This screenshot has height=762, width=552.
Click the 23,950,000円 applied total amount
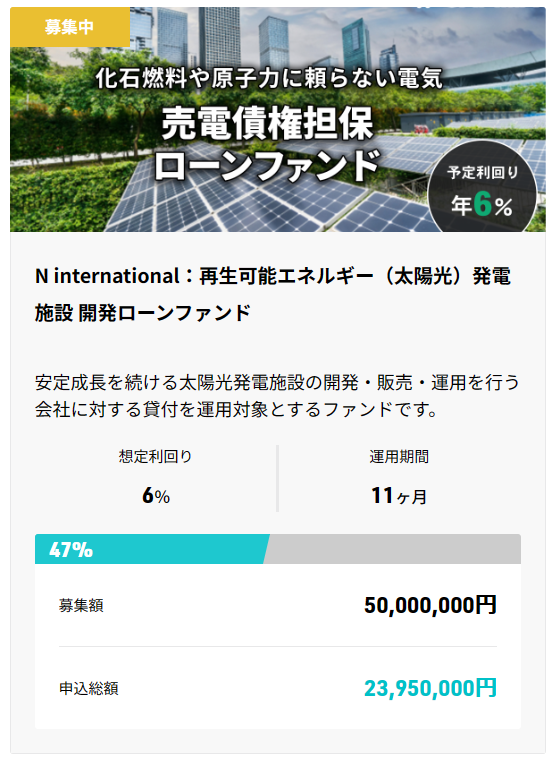(430, 688)
